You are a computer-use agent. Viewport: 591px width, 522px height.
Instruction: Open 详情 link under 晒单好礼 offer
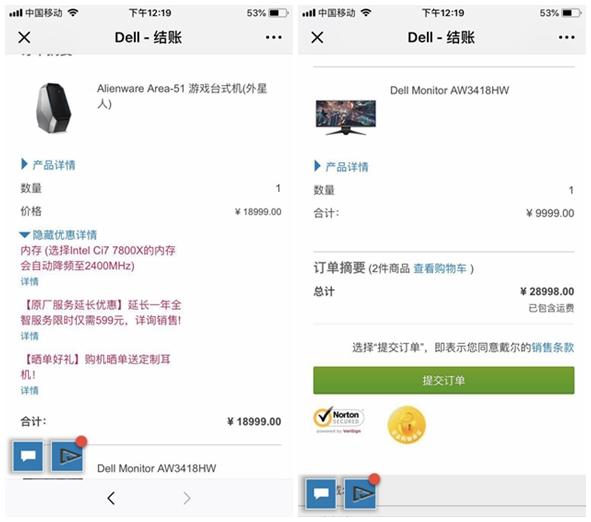[29, 390]
